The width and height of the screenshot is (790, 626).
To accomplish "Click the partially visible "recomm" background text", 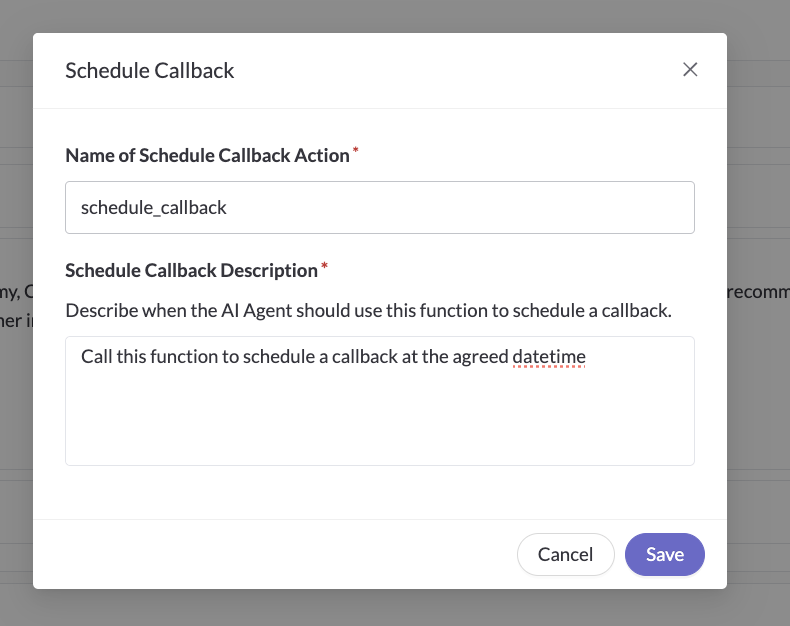I will tap(759, 292).
